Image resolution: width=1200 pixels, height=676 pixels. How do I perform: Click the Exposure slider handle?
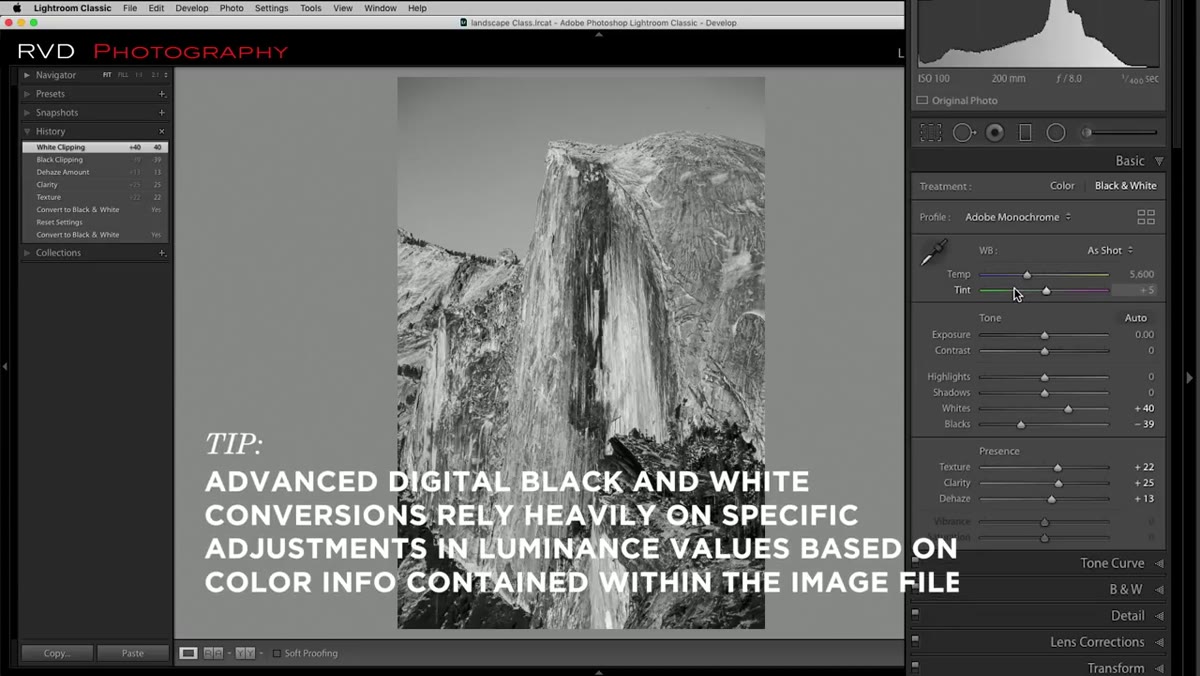point(1044,335)
